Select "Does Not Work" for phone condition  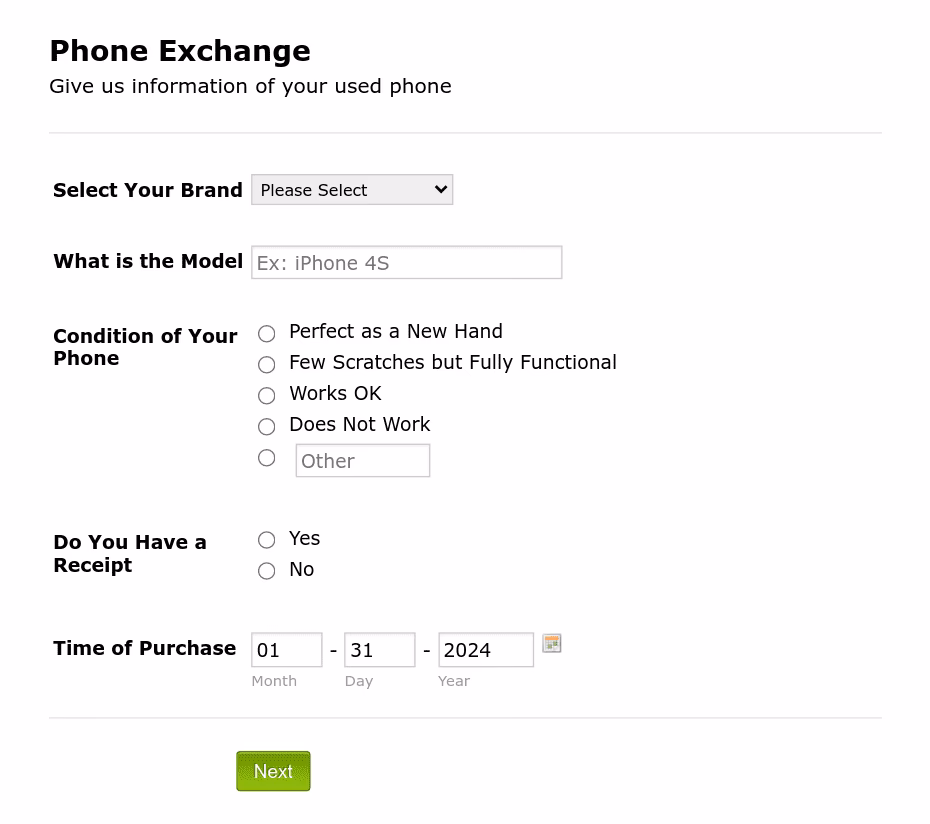[266, 426]
